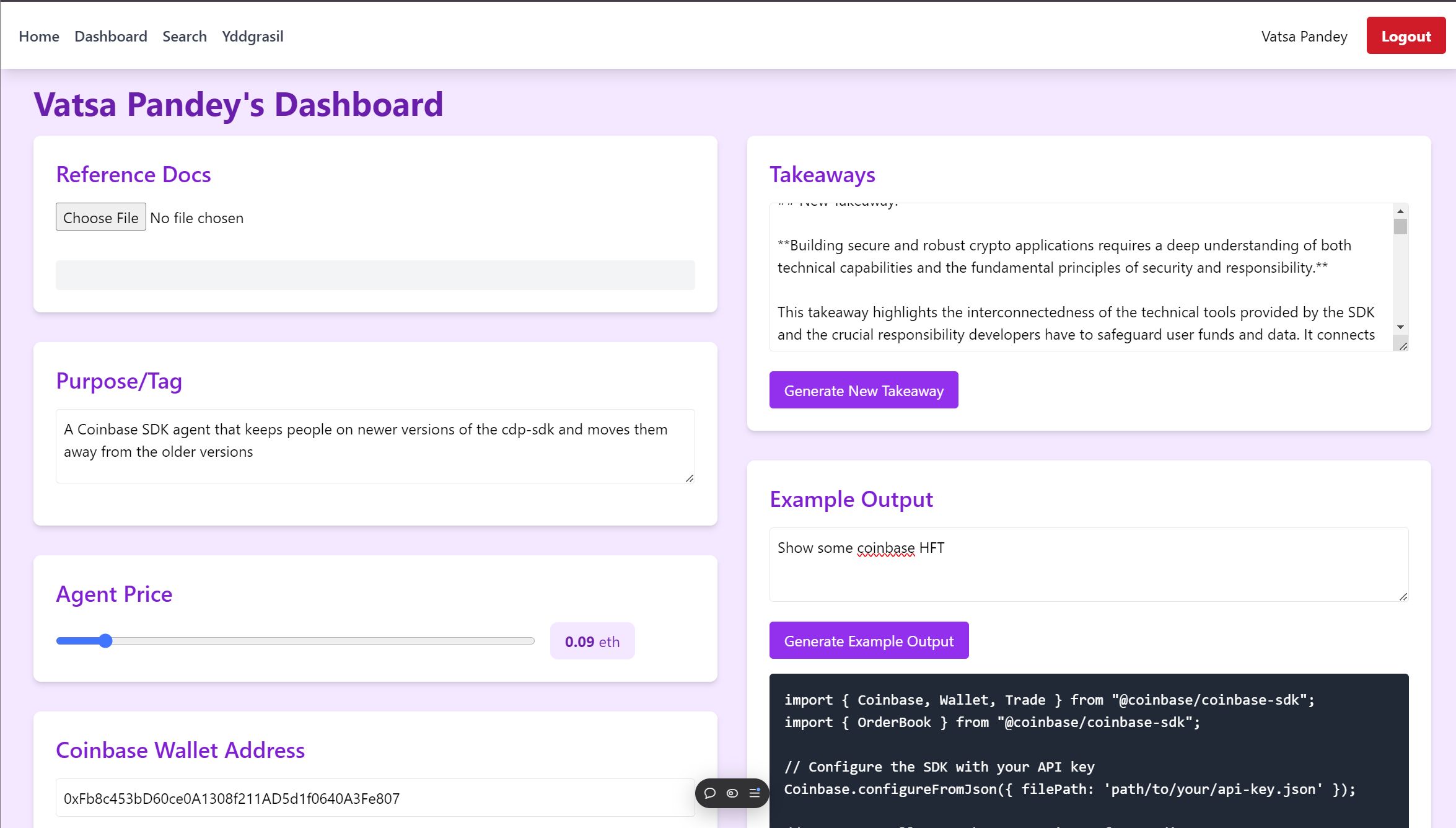Click the Example Output textarea resize grip
Screen dimensions: 1456x828
click(1403, 596)
